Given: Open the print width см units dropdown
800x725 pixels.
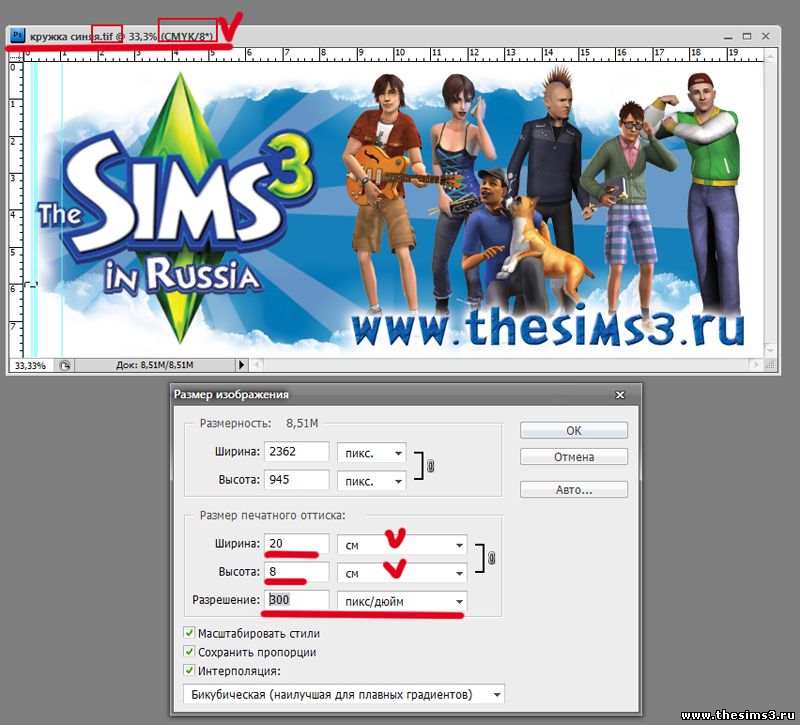Looking at the screenshot, I should click(402, 545).
